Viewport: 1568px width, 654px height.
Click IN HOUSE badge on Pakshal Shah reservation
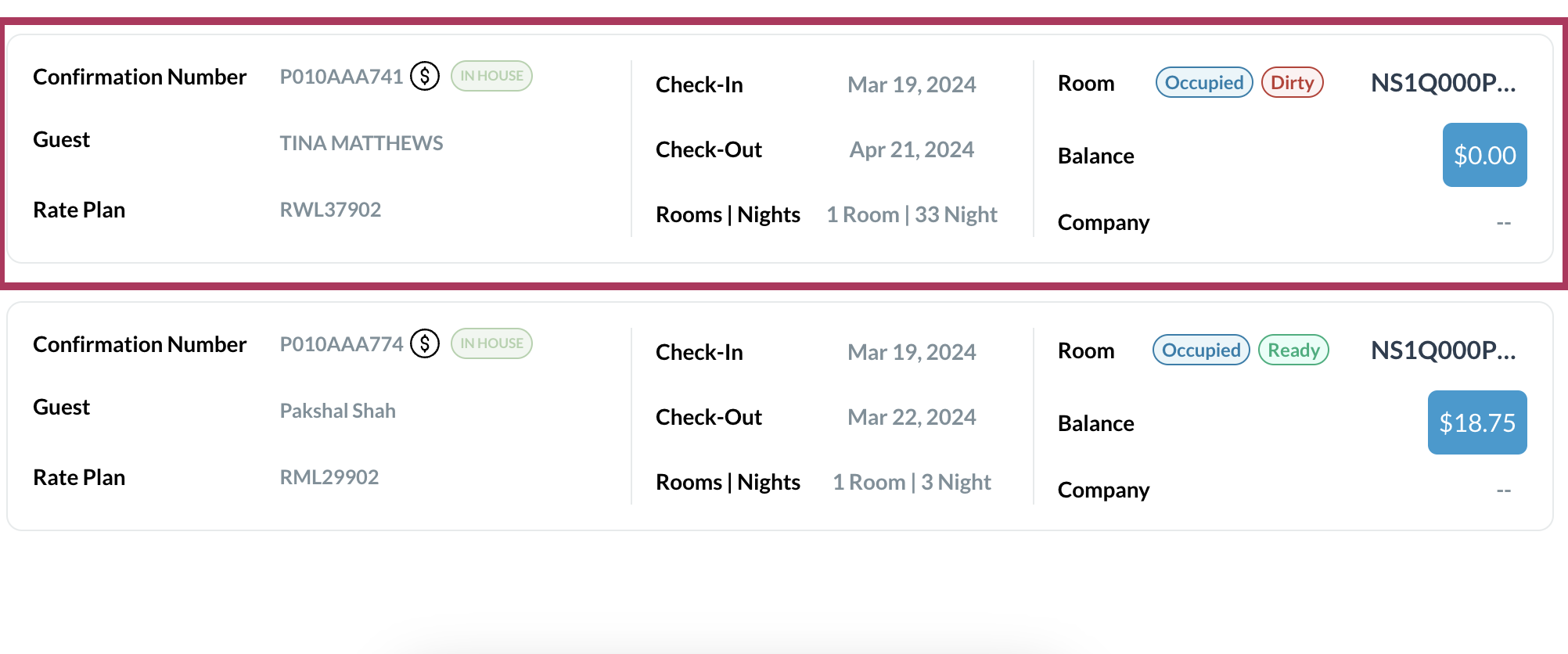[x=491, y=343]
